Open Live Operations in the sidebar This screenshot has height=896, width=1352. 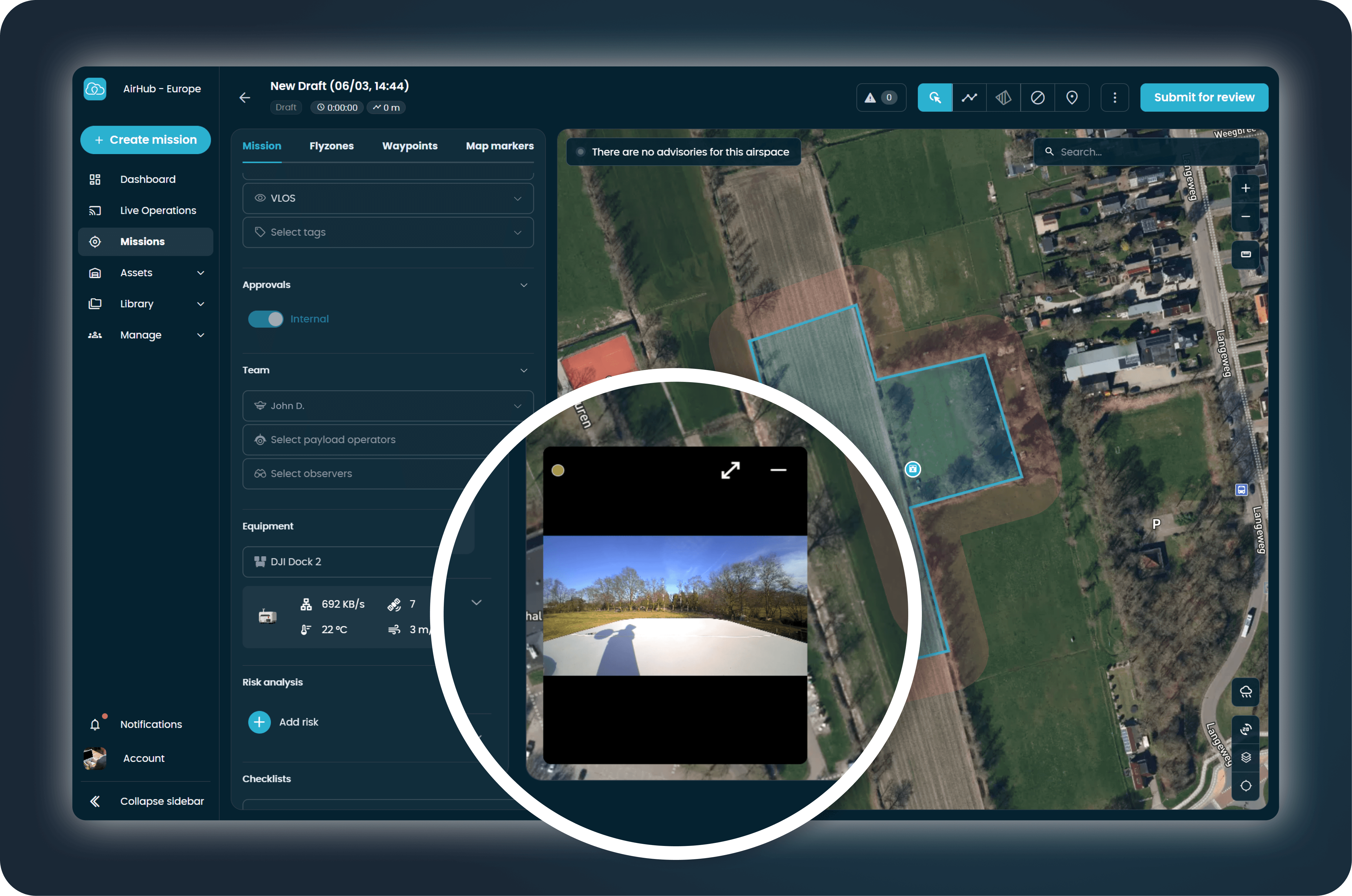coord(146,211)
